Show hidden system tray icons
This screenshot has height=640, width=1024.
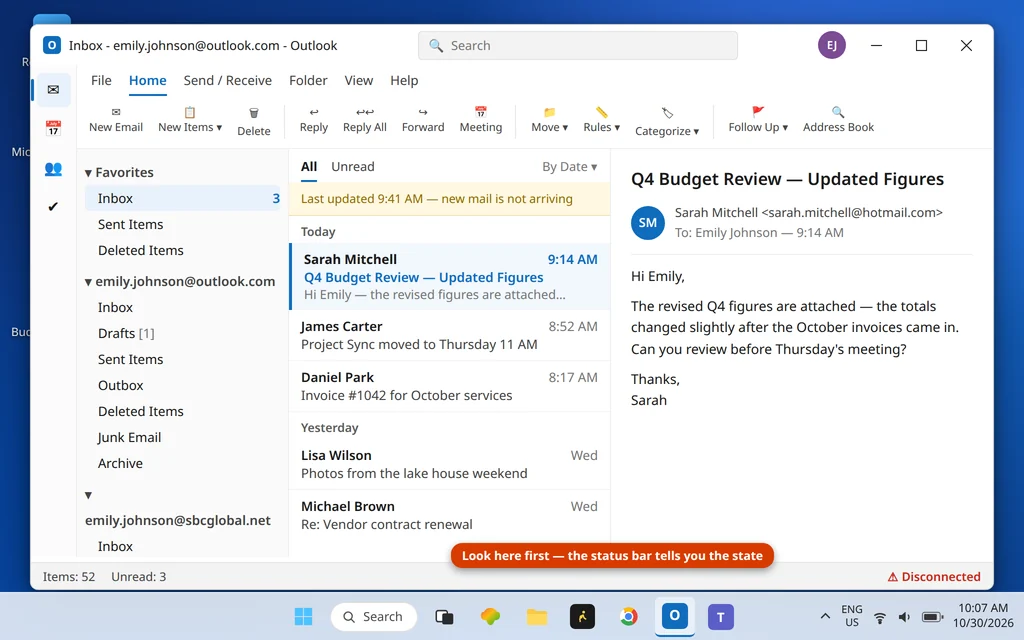(x=825, y=616)
